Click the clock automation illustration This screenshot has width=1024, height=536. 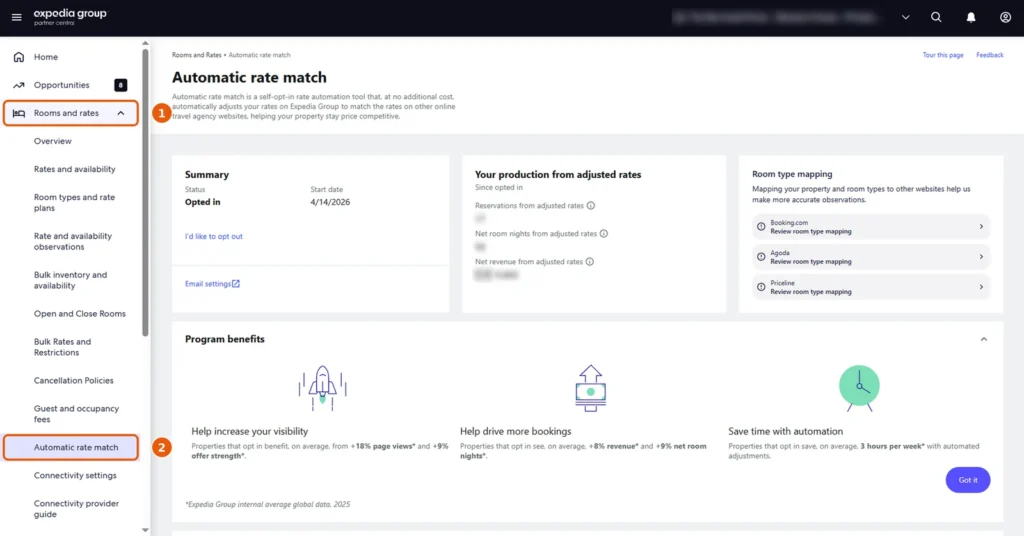859,388
